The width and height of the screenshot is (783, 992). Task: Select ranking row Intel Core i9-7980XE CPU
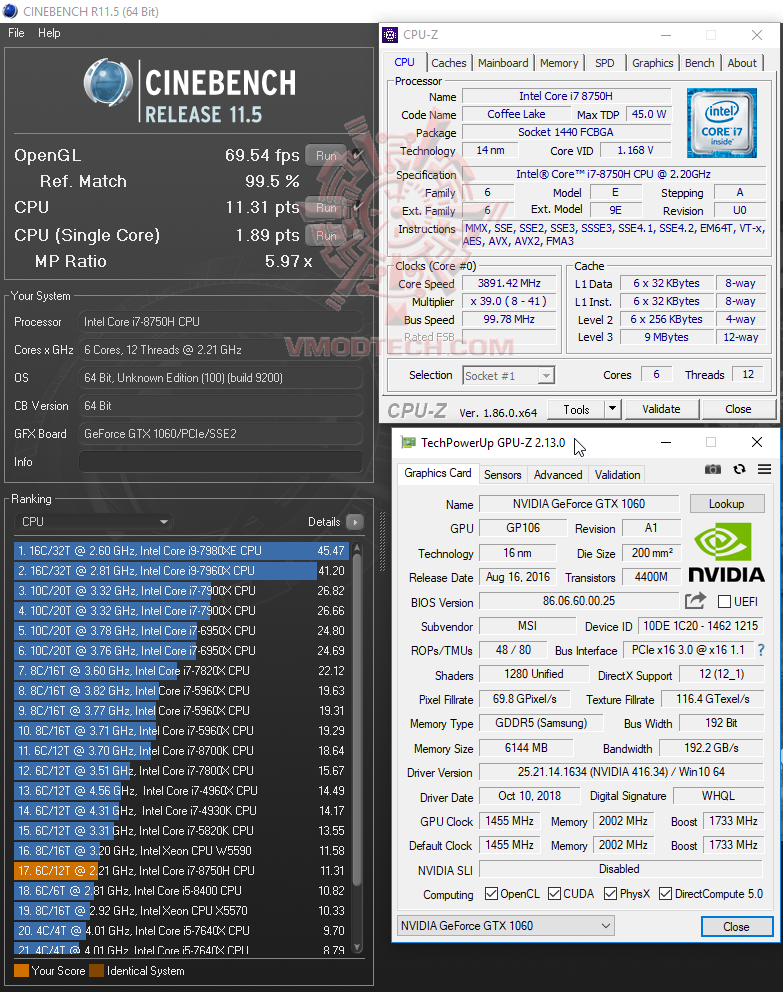(x=181, y=550)
